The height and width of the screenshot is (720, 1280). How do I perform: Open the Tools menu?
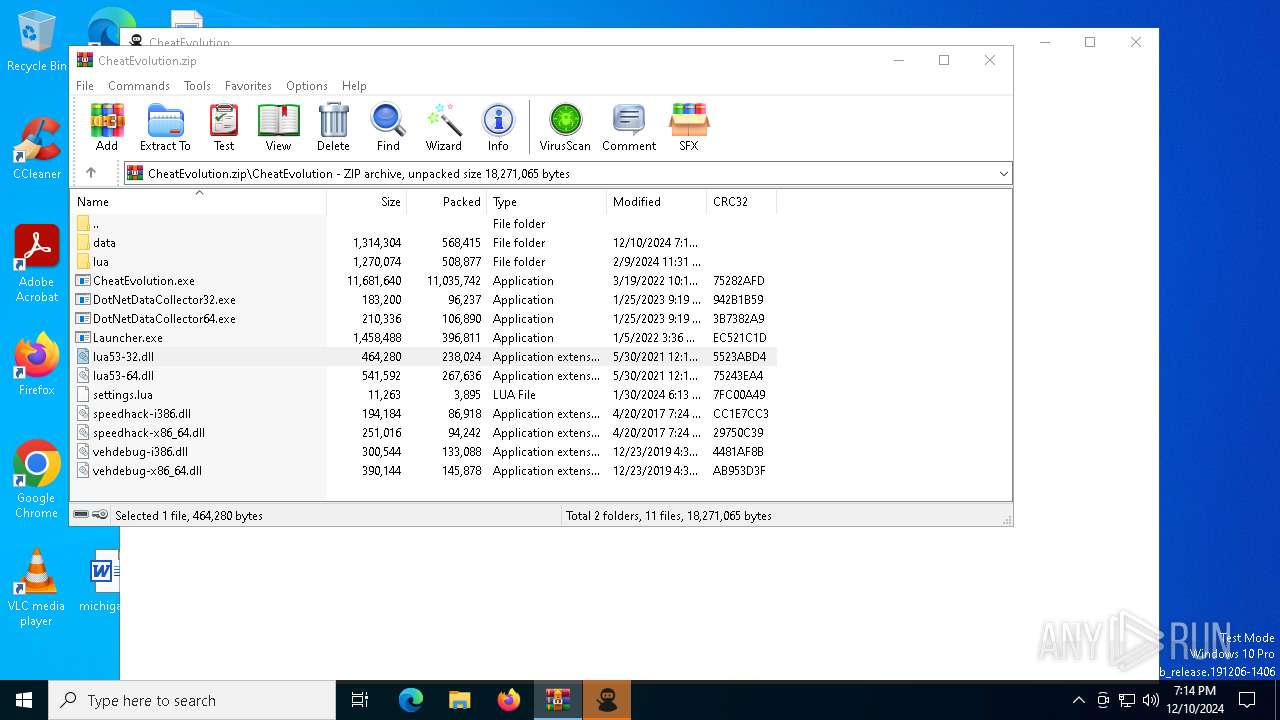pyautogui.click(x=197, y=86)
